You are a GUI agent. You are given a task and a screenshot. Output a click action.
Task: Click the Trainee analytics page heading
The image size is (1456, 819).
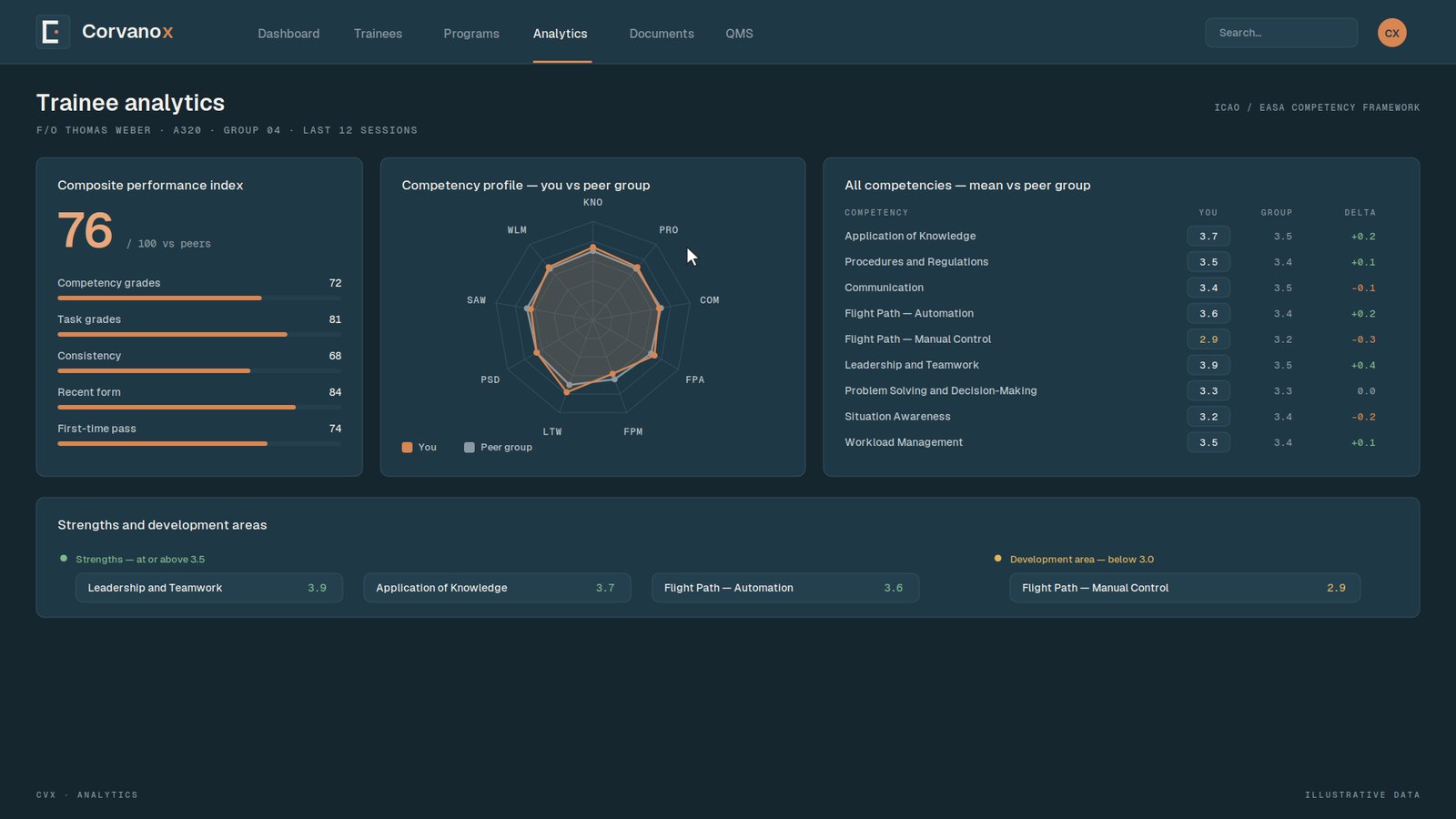click(130, 103)
